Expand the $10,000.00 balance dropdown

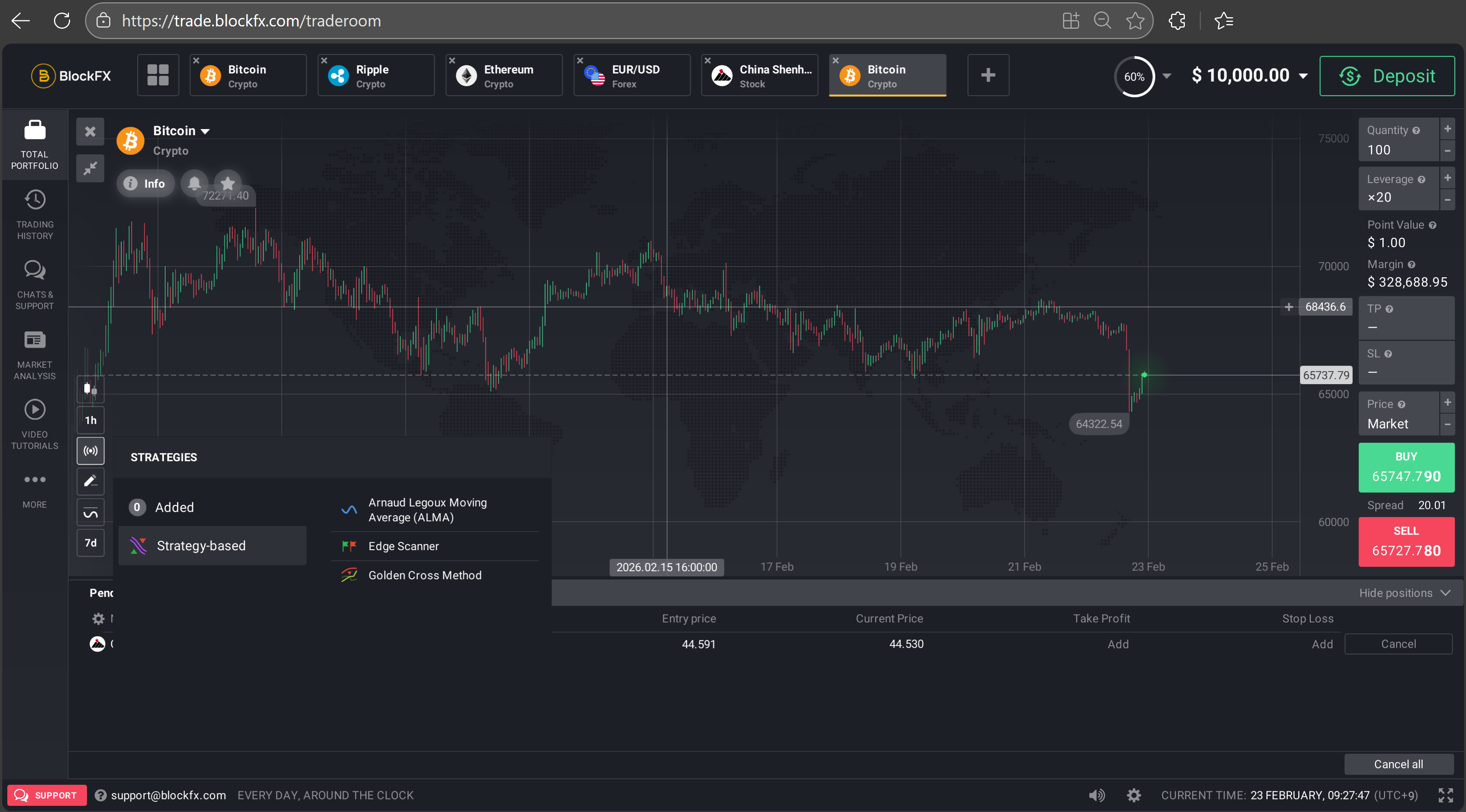click(1303, 76)
